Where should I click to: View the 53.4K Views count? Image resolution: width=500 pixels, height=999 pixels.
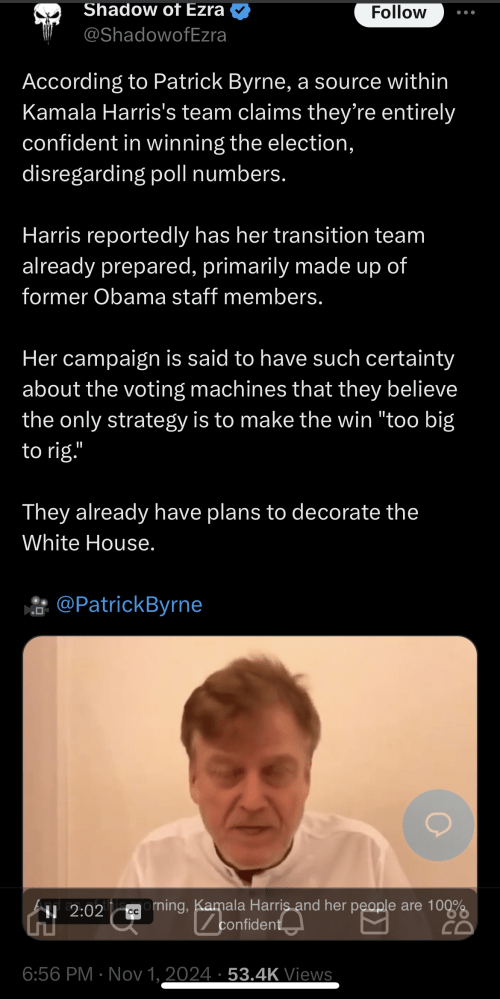[x=279, y=975]
